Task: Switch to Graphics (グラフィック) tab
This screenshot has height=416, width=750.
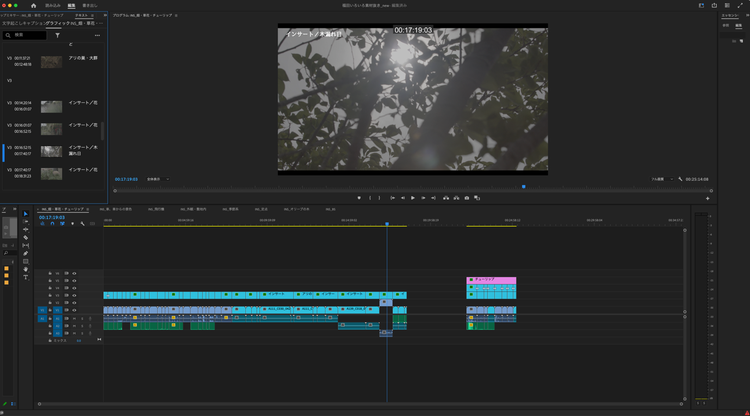Action: [58, 23]
